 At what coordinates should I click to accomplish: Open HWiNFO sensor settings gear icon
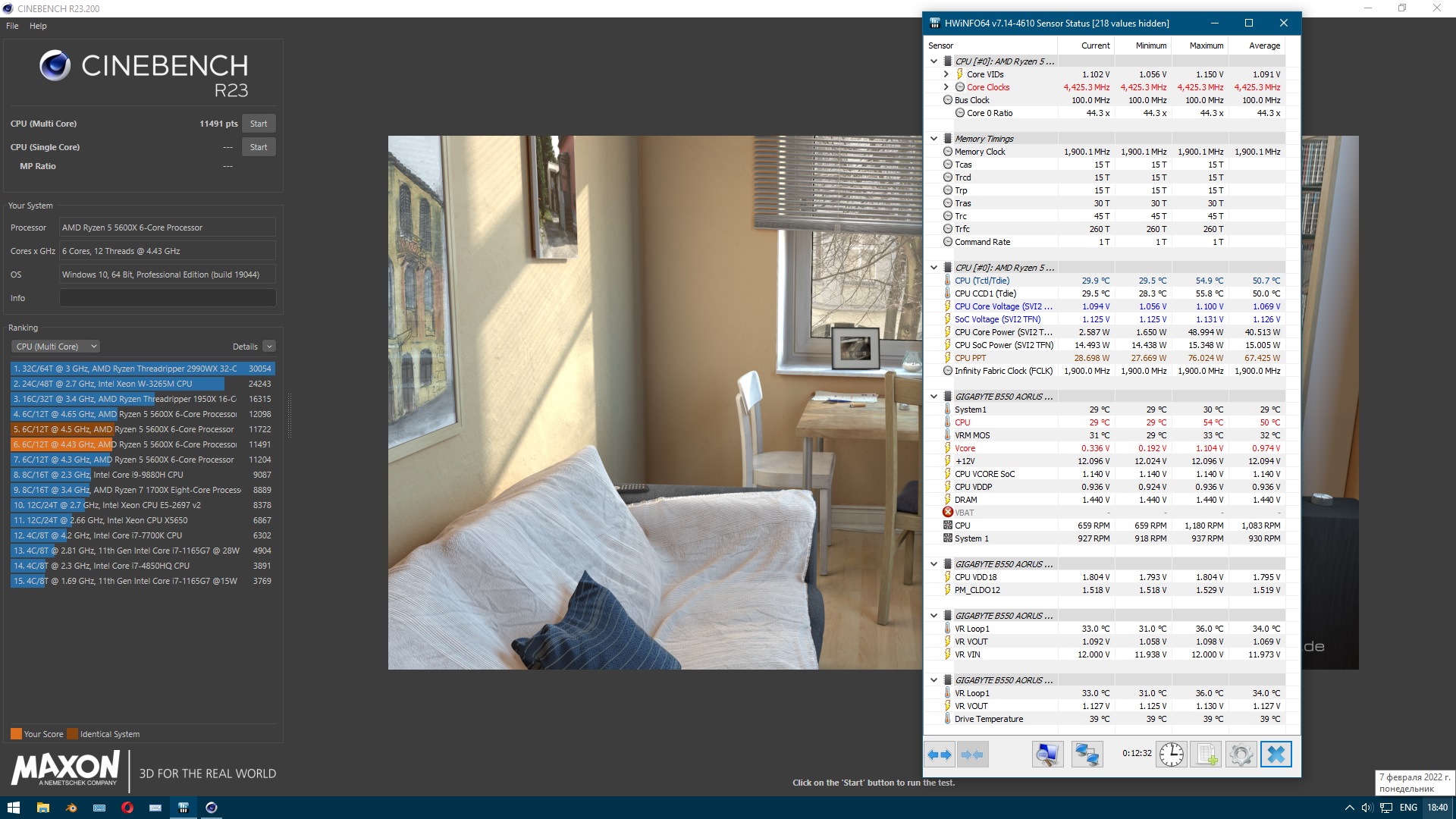point(1241,755)
